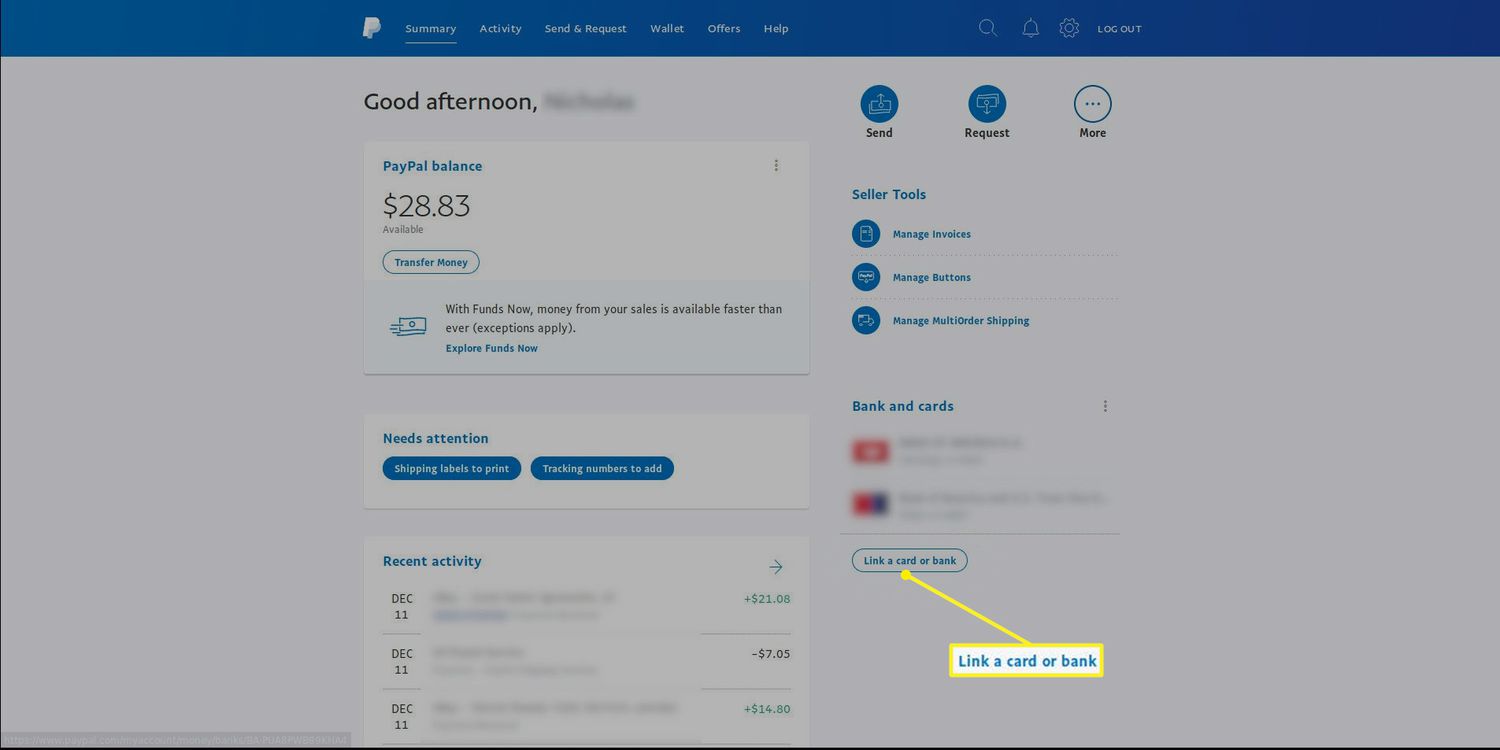Click the Manage Invoices icon
1500x750 pixels.
(866, 234)
